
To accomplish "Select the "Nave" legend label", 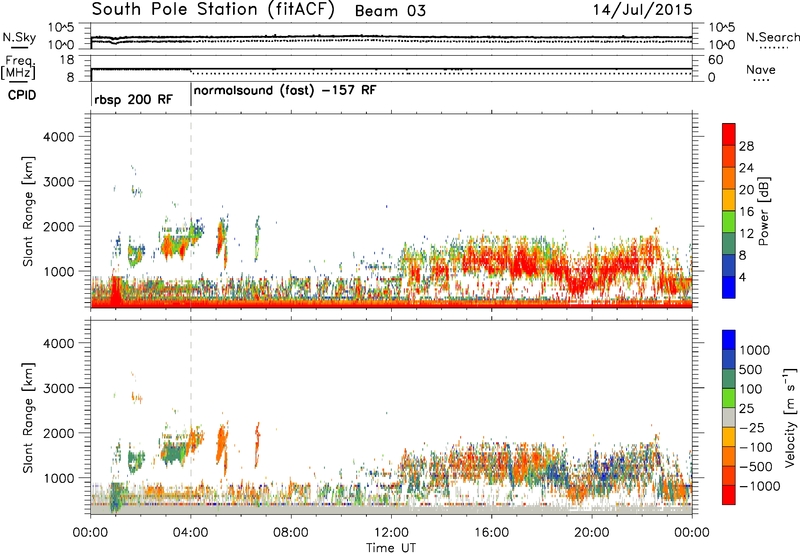I will point(760,70).
